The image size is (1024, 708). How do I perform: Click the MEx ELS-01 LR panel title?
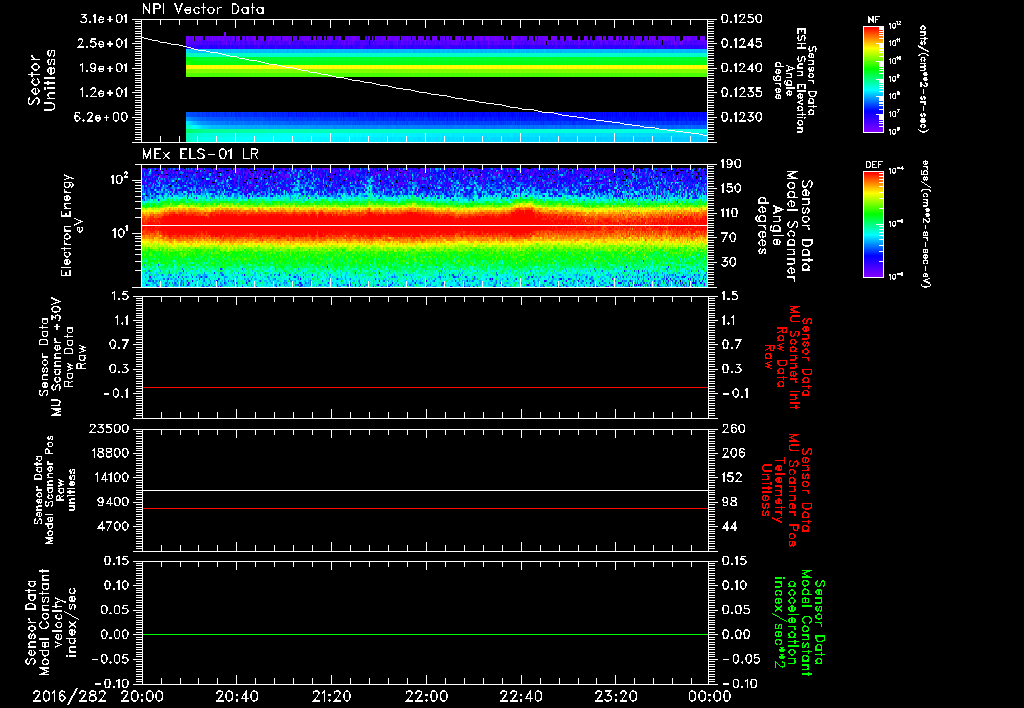click(200, 155)
